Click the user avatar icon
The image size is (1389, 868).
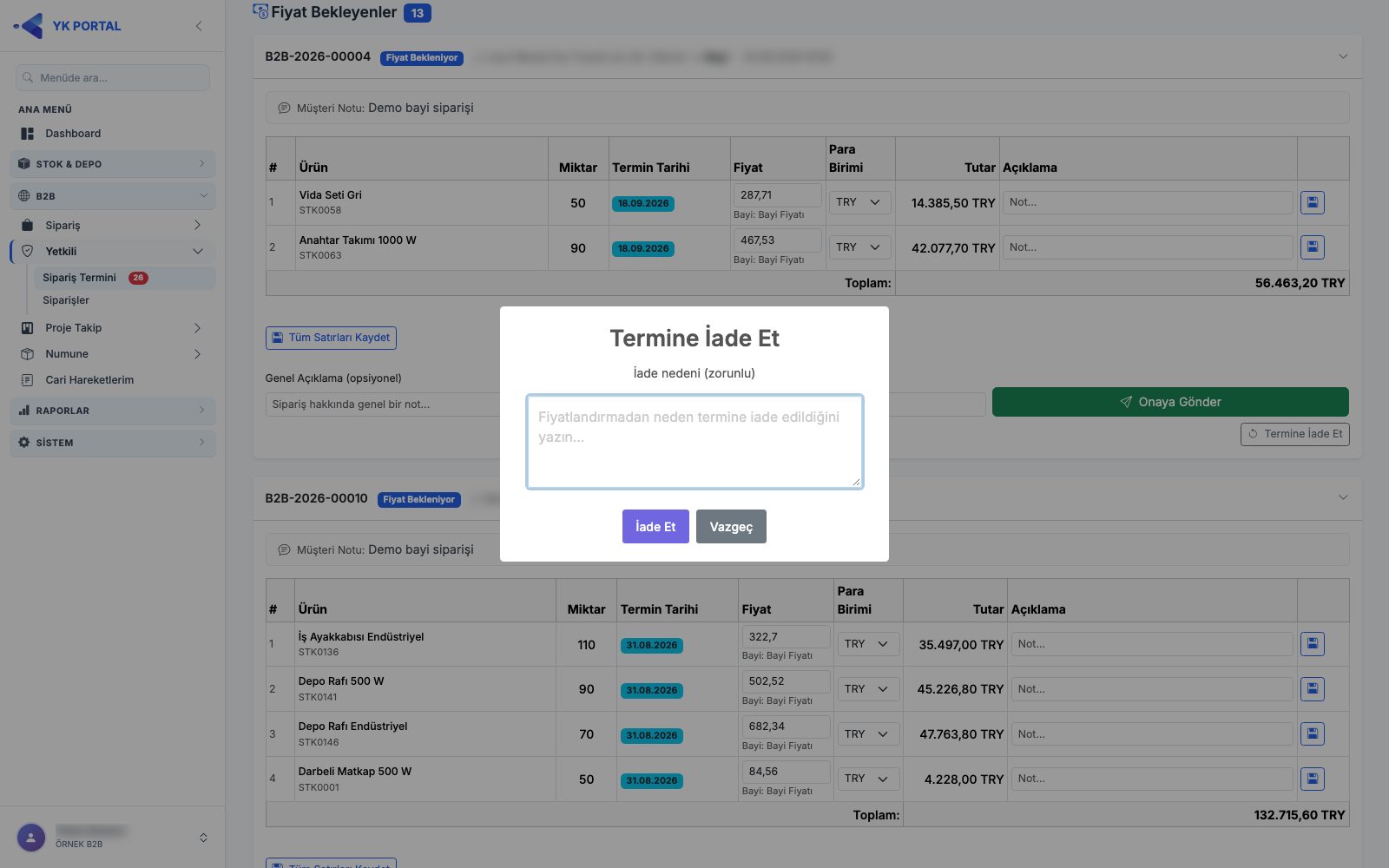pyautogui.click(x=31, y=838)
